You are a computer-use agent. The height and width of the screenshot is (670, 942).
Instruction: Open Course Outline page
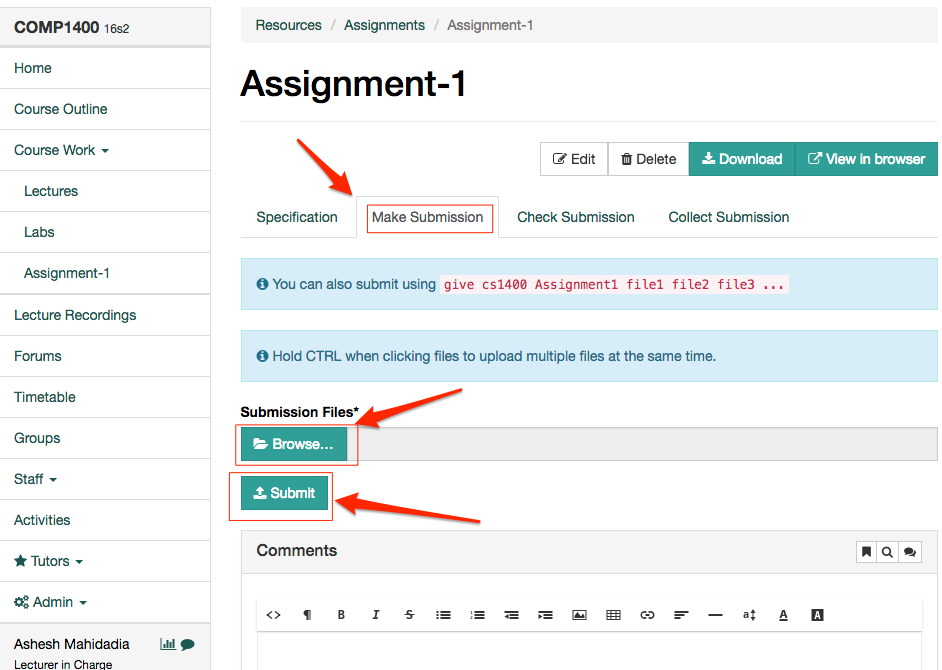[105, 109]
